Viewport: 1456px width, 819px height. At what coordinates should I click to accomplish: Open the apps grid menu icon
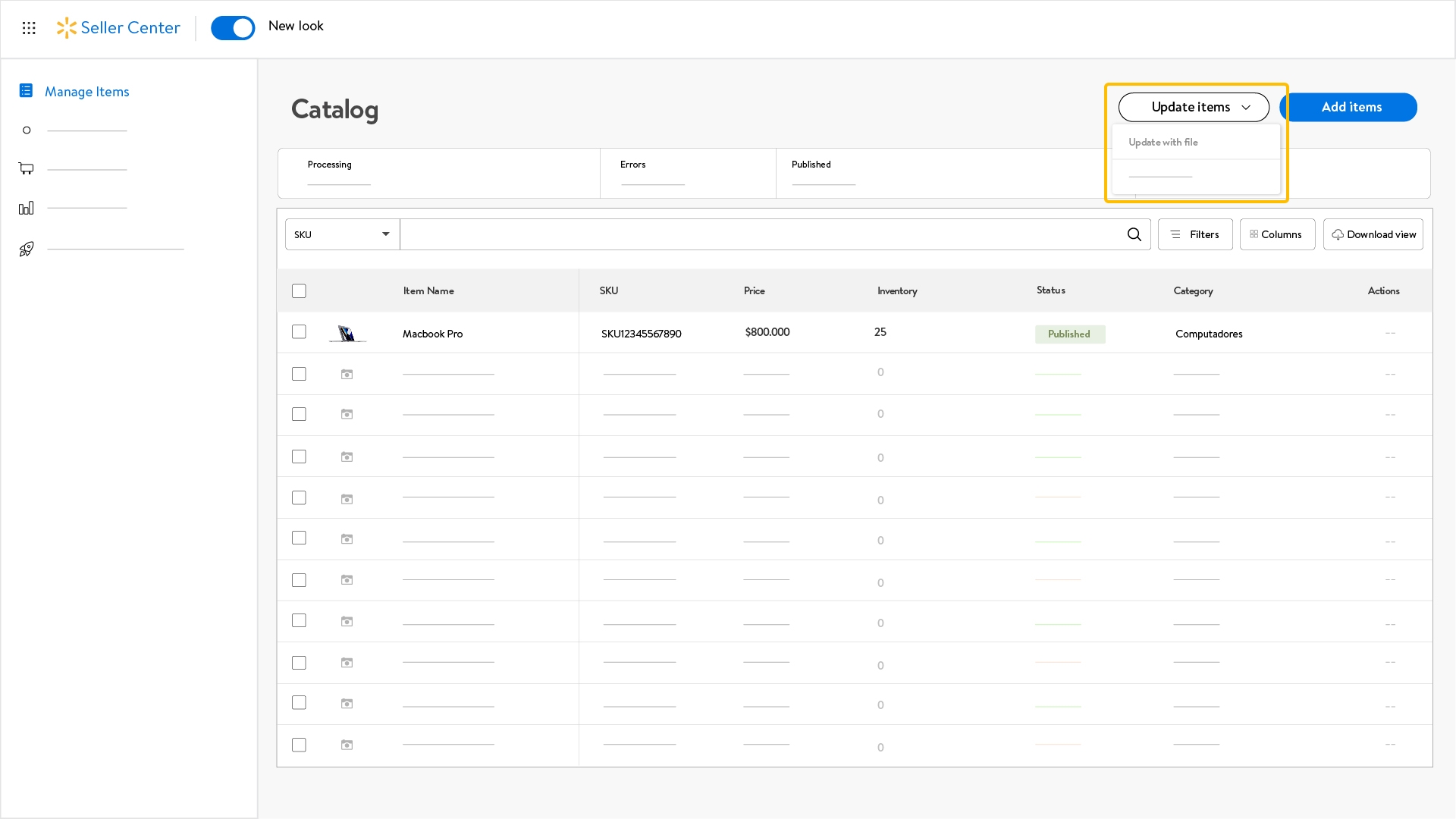point(29,28)
